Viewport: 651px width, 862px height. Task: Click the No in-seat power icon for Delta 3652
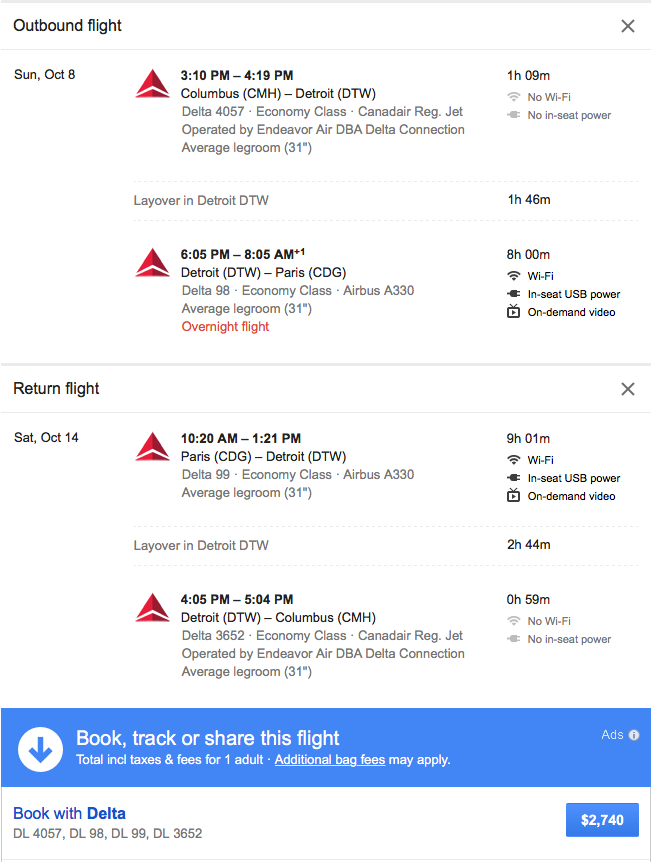tap(514, 639)
